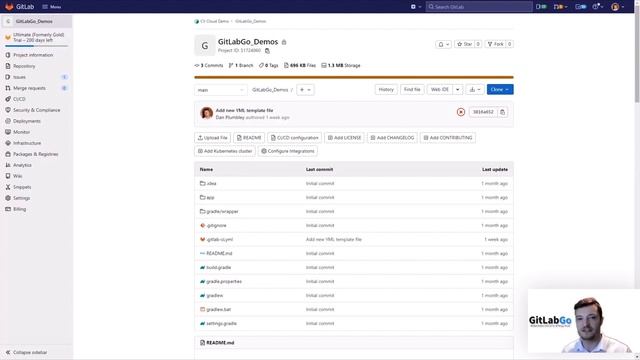
Task: Open the gradlew.bat file
Action: click(x=219, y=309)
